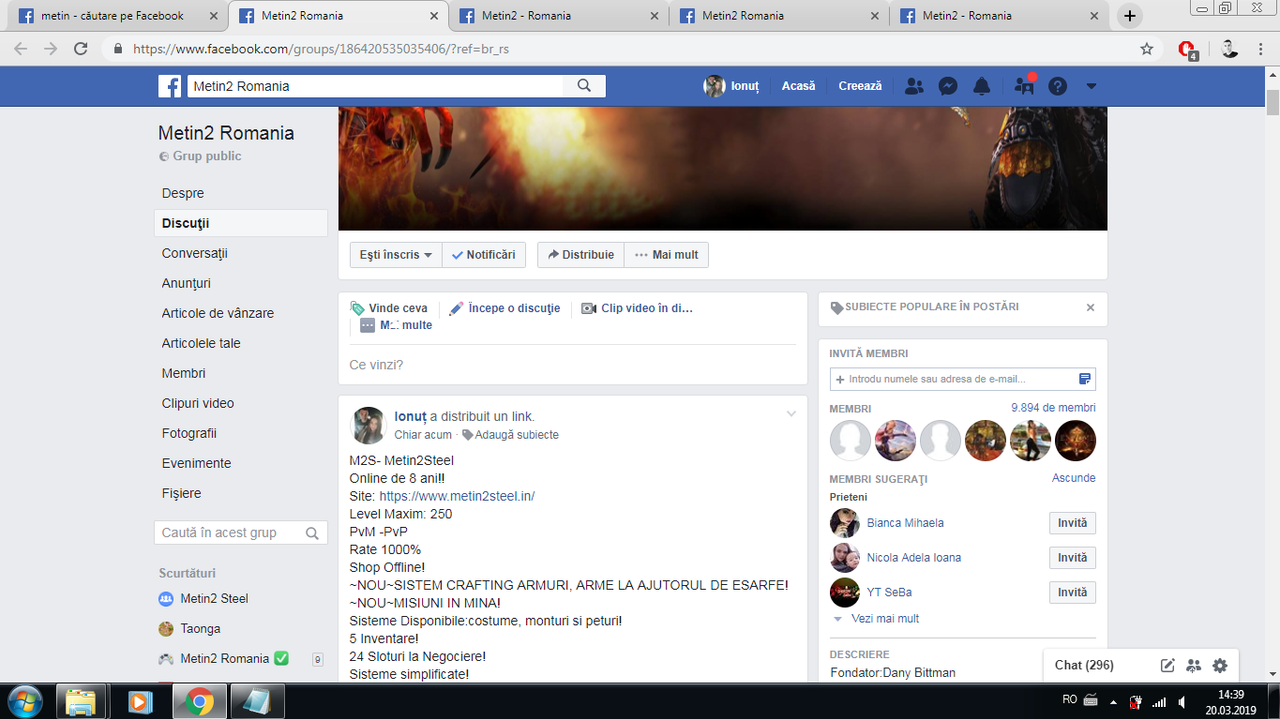1280x719 pixels.
Task: Select Începe o discuție option
Action: coord(505,308)
